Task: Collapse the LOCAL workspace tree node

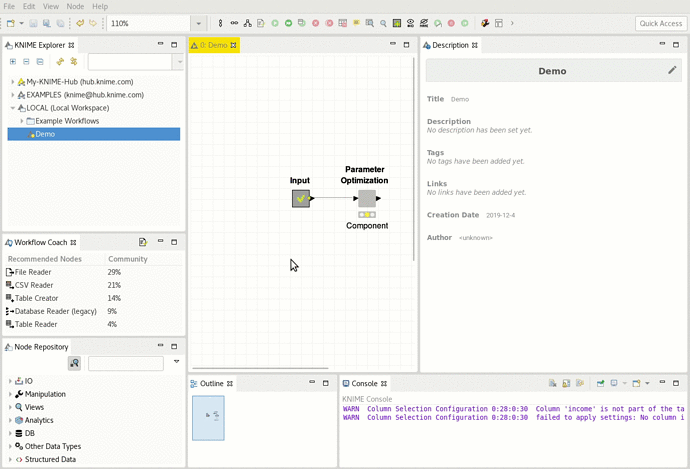Action: pyautogui.click(x=12, y=108)
